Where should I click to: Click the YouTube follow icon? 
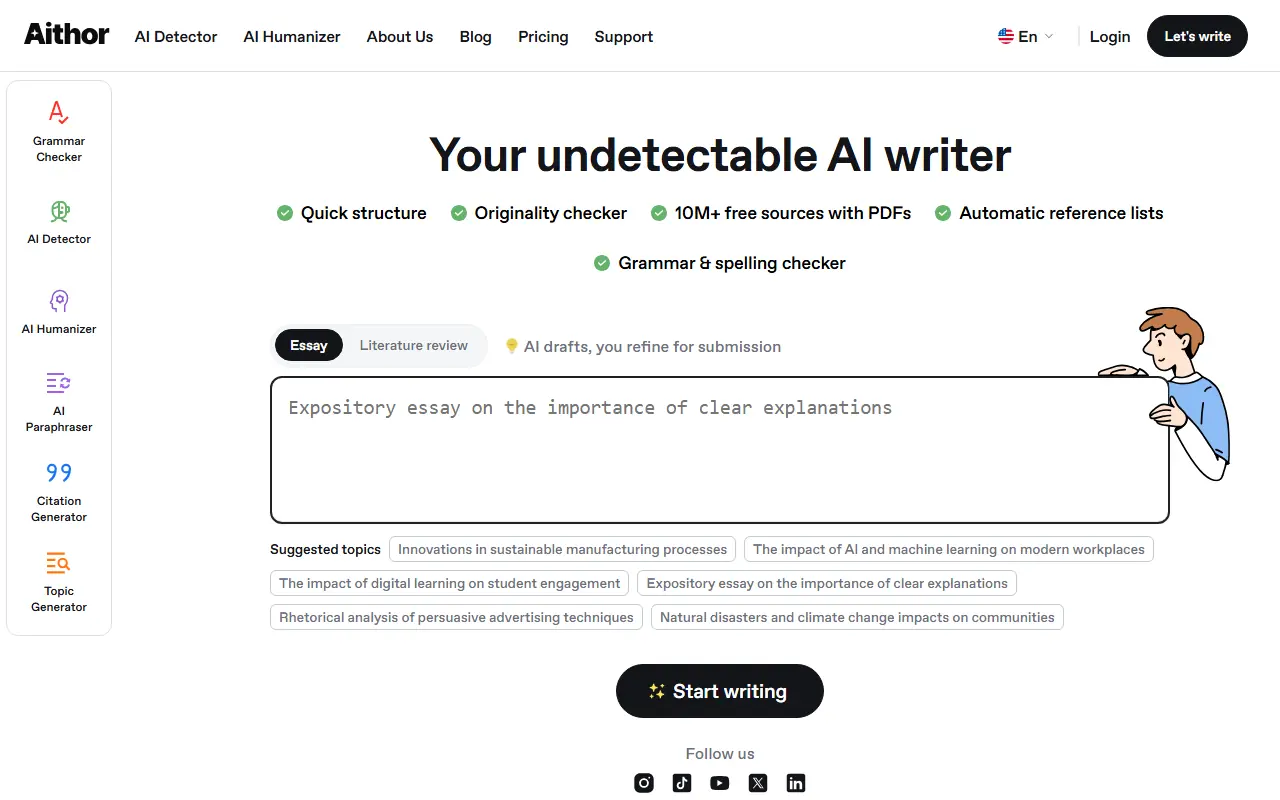tap(719, 783)
